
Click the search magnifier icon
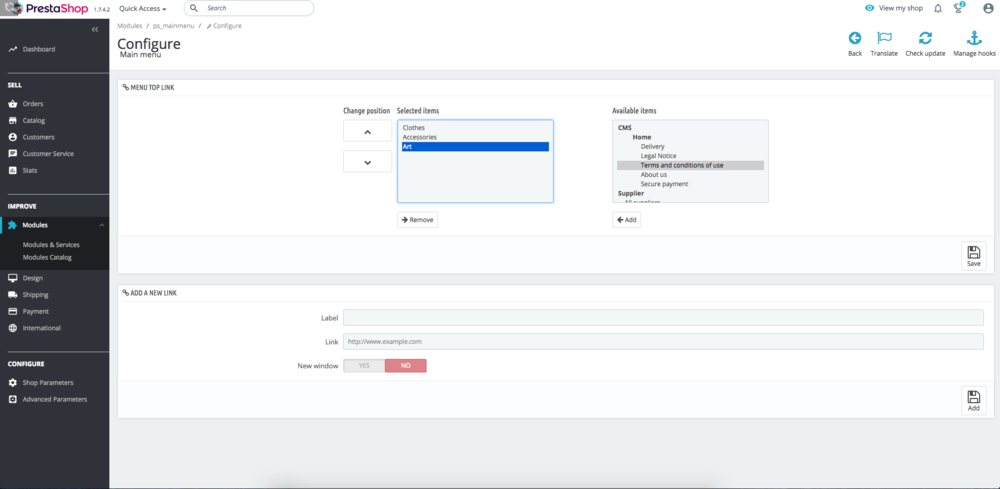194,8
